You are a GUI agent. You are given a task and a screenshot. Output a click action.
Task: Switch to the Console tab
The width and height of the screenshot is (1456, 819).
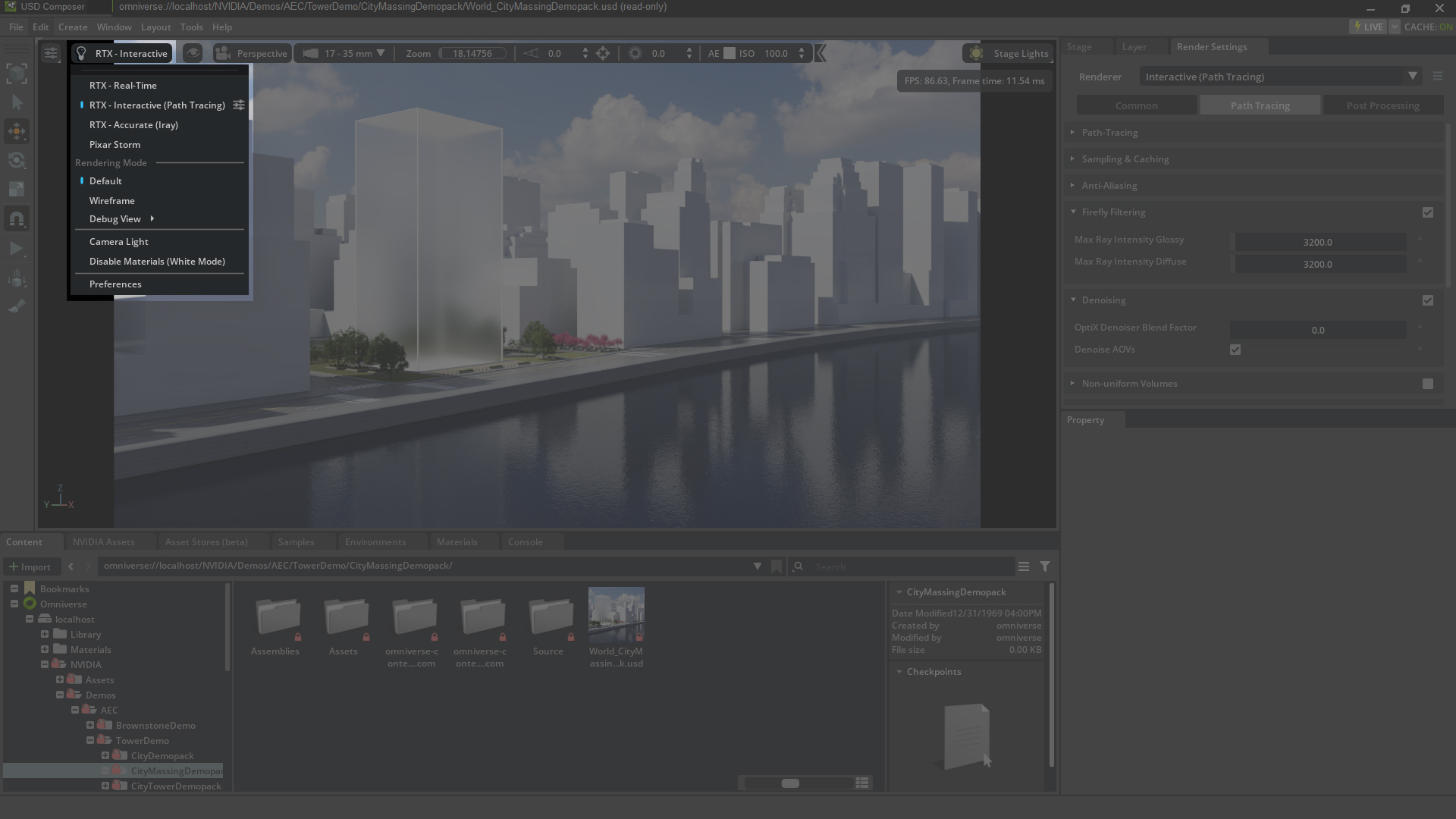tap(525, 541)
